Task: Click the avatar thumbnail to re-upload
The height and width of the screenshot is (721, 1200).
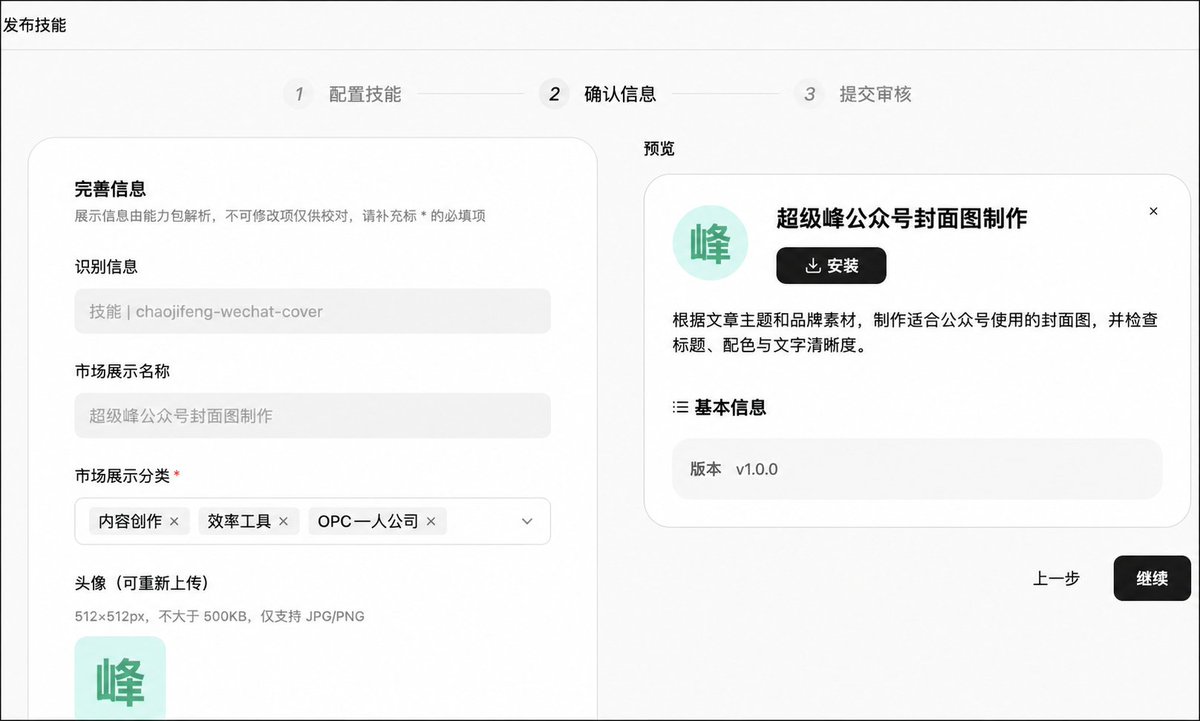Action: click(120, 678)
